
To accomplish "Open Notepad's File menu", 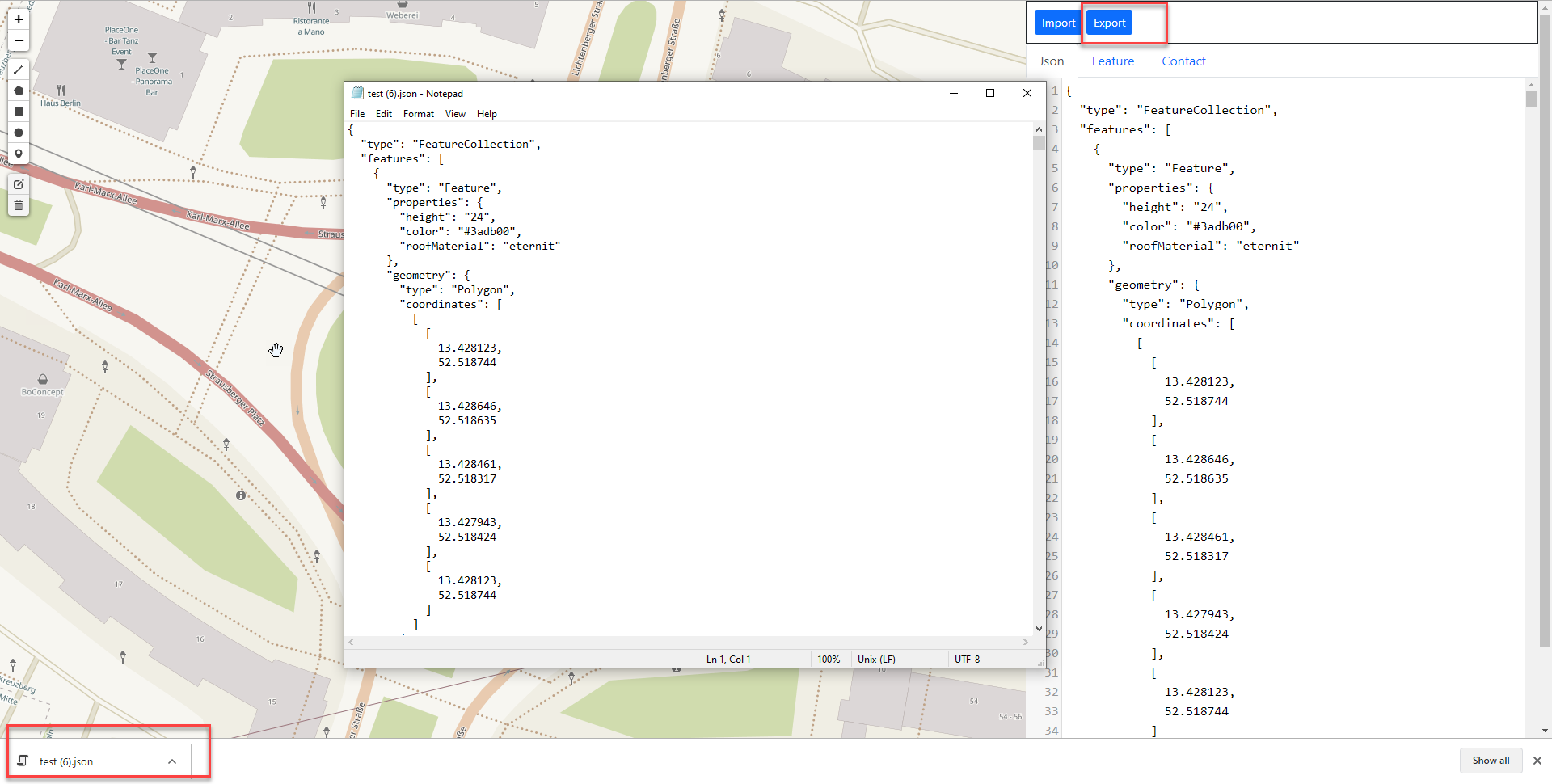I will 357,114.
